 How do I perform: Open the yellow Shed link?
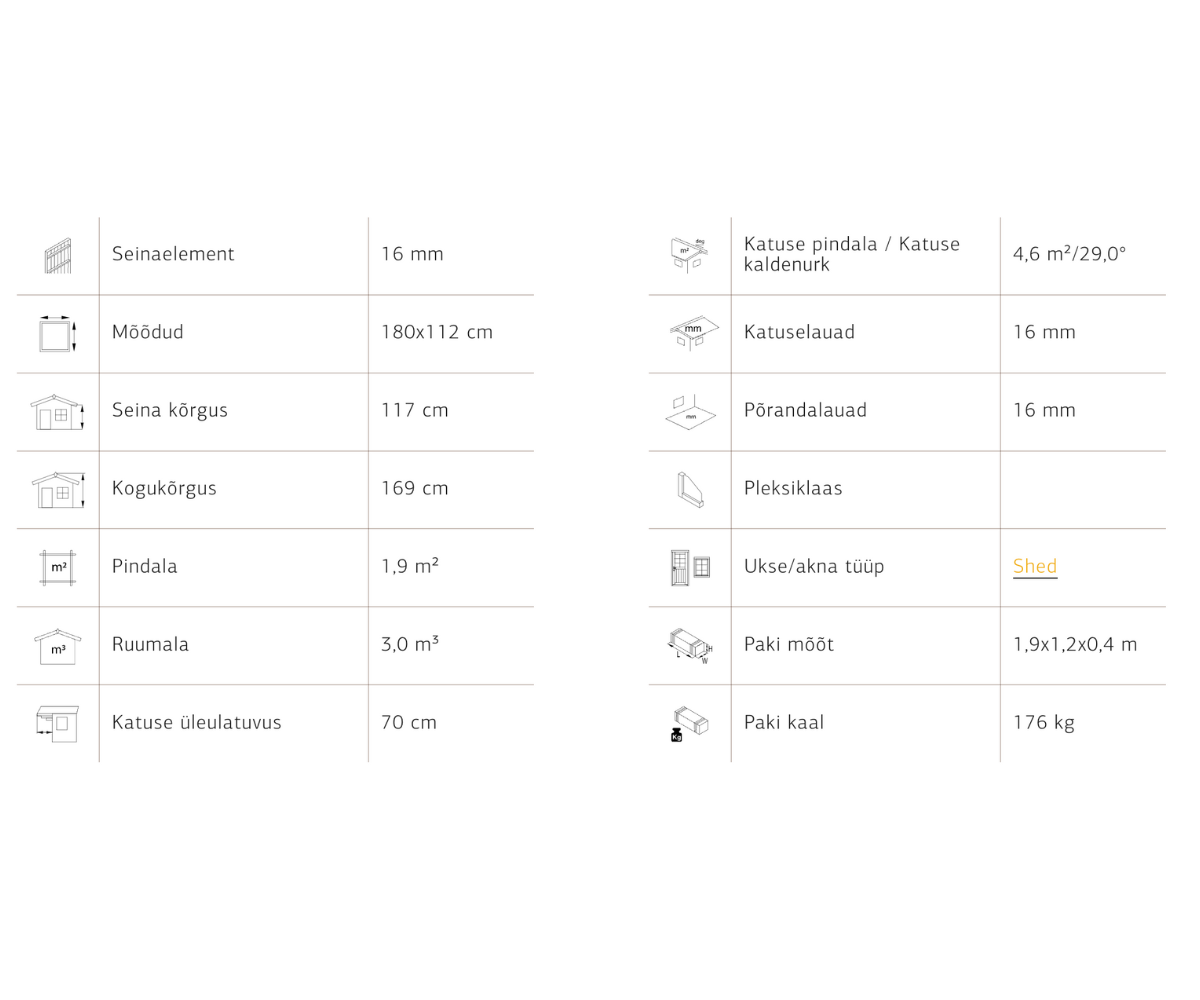click(x=1034, y=566)
